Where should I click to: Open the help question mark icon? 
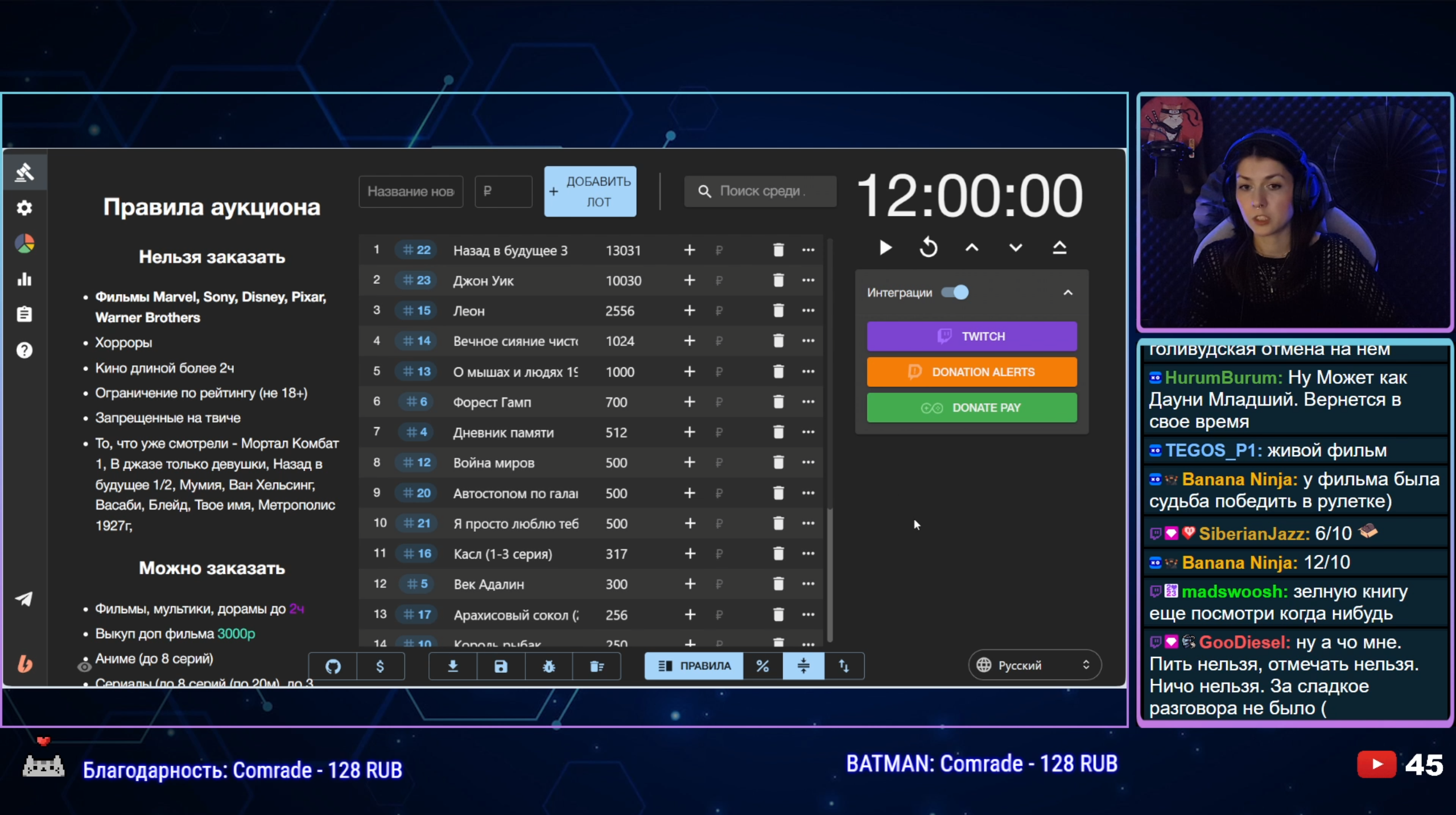click(24, 350)
